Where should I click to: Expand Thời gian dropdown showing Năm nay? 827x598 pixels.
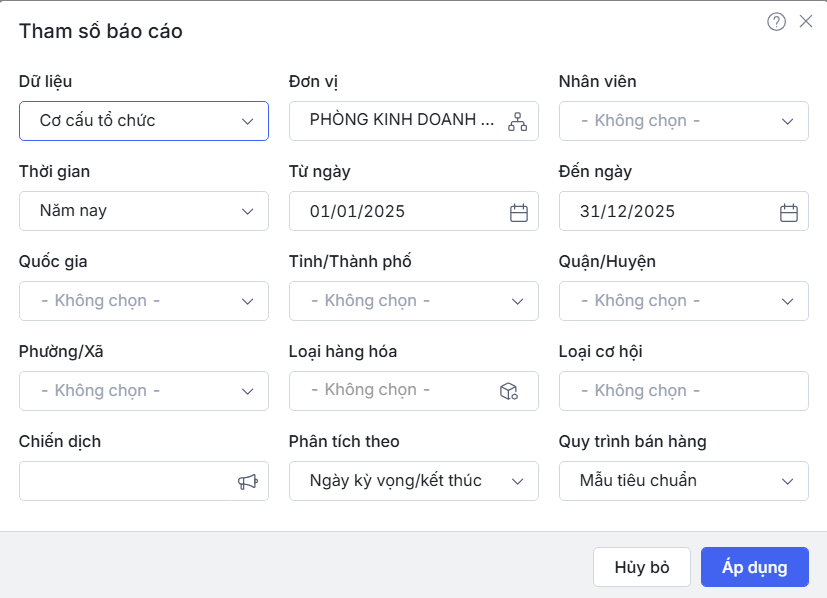(x=144, y=211)
